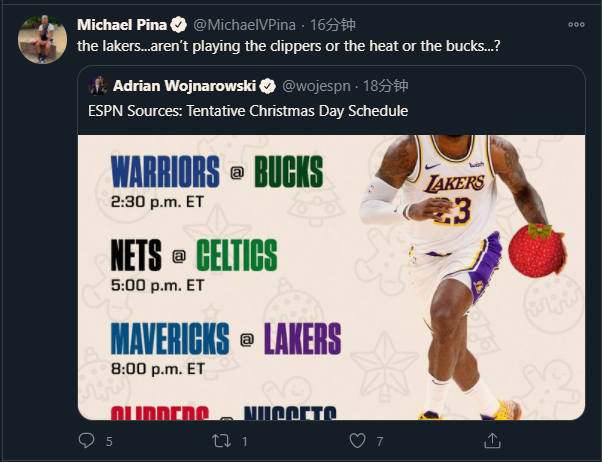Click Michael Pina's profile avatar
The height and width of the screenshot is (462, 602).
[x=42, y=38]
